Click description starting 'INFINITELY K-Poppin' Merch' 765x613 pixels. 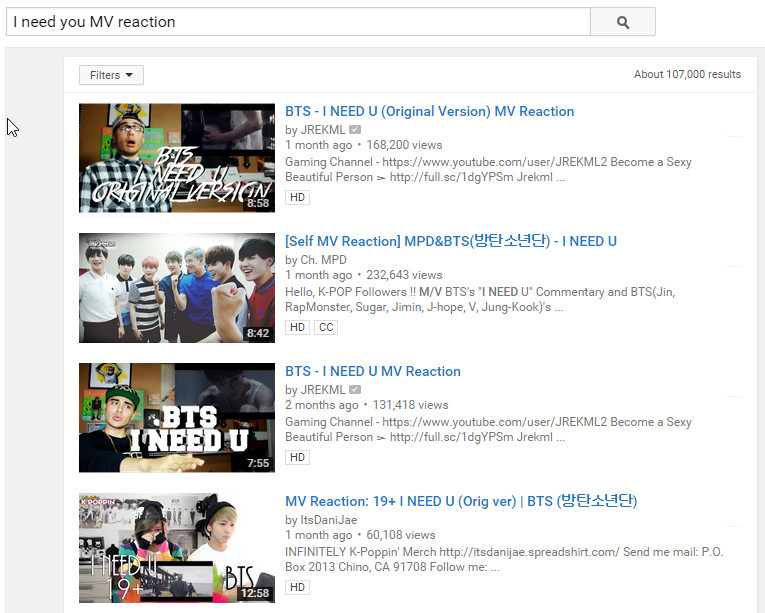[x=504, y=559]
